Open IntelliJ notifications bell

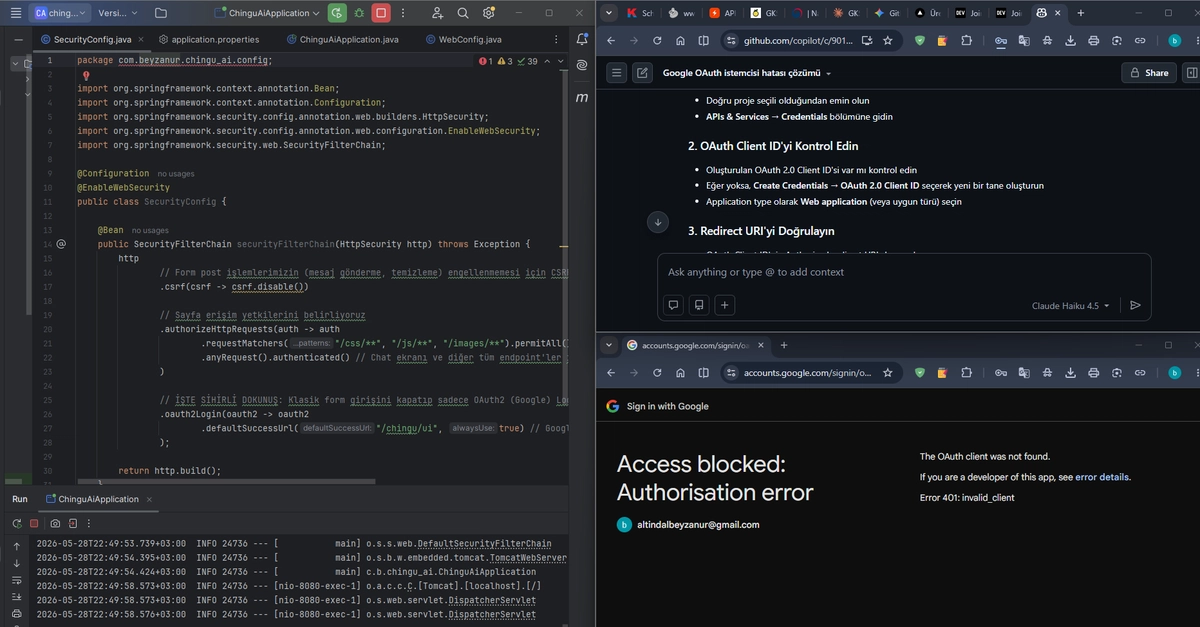click(583, 39)
